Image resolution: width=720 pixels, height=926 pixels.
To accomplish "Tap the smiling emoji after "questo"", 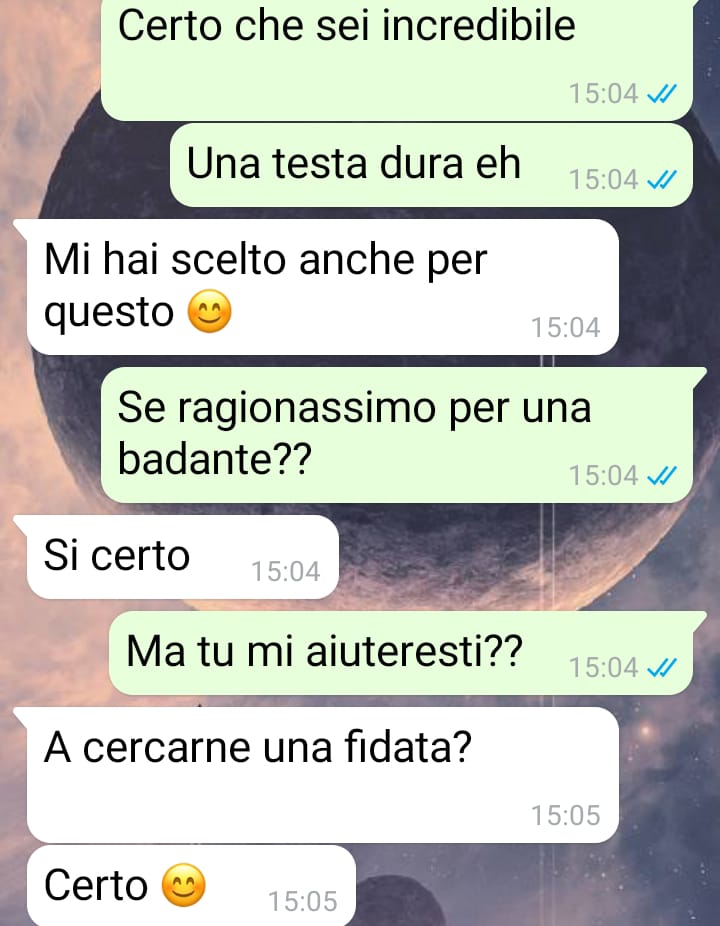I will point(210,312).
